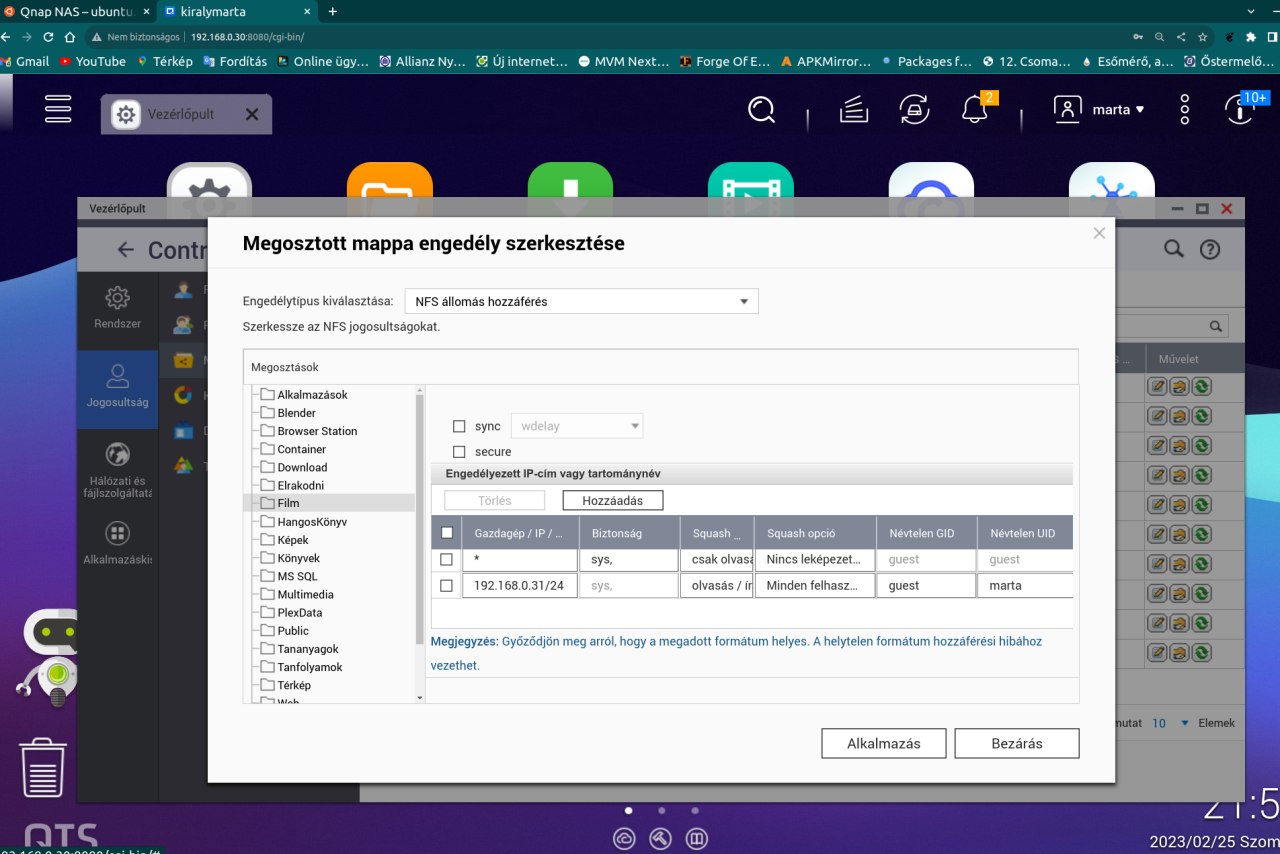This screenshot has width=1280, height=854.
Task: Open the csak olvasás access dropdown cell
Action: click(x=716, y=560)
